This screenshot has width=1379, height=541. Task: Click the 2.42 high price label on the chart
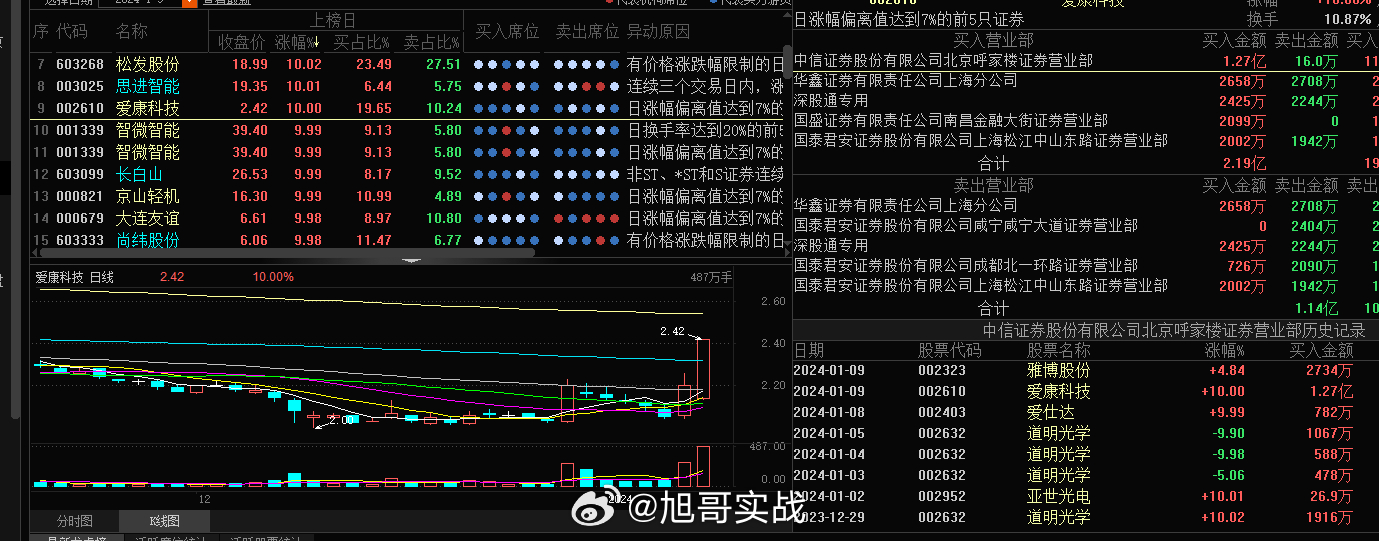coord(672,331)
